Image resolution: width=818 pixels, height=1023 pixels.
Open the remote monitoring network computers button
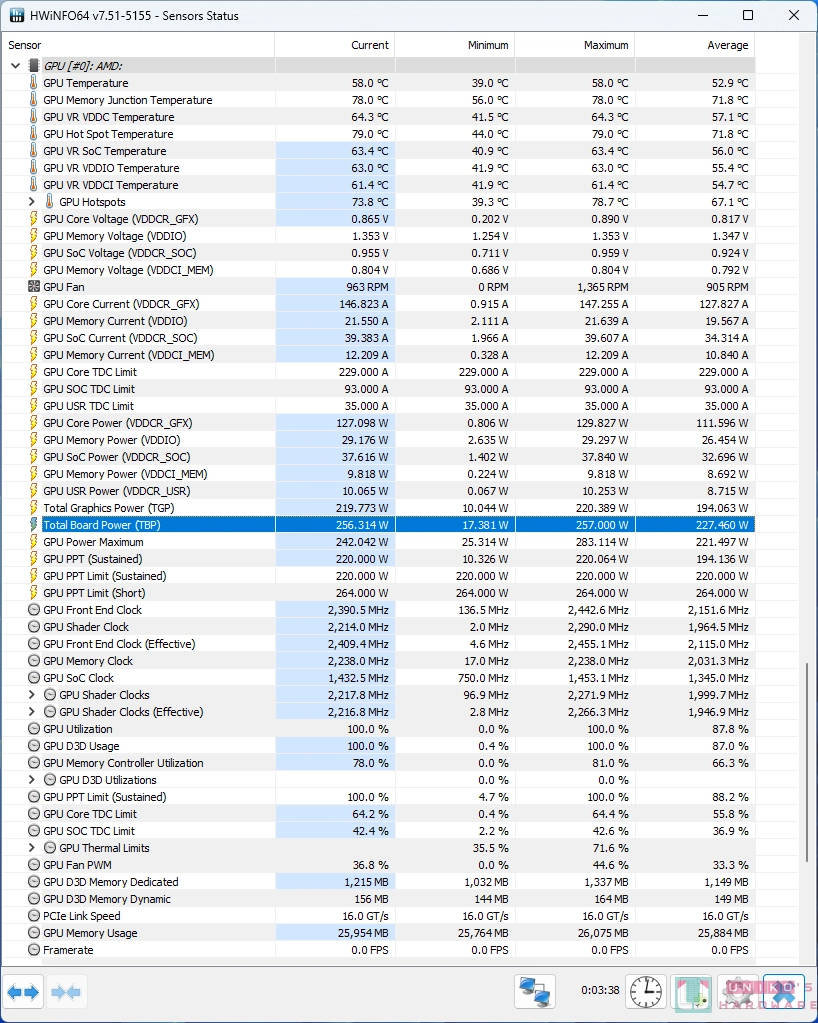[534, 992]
